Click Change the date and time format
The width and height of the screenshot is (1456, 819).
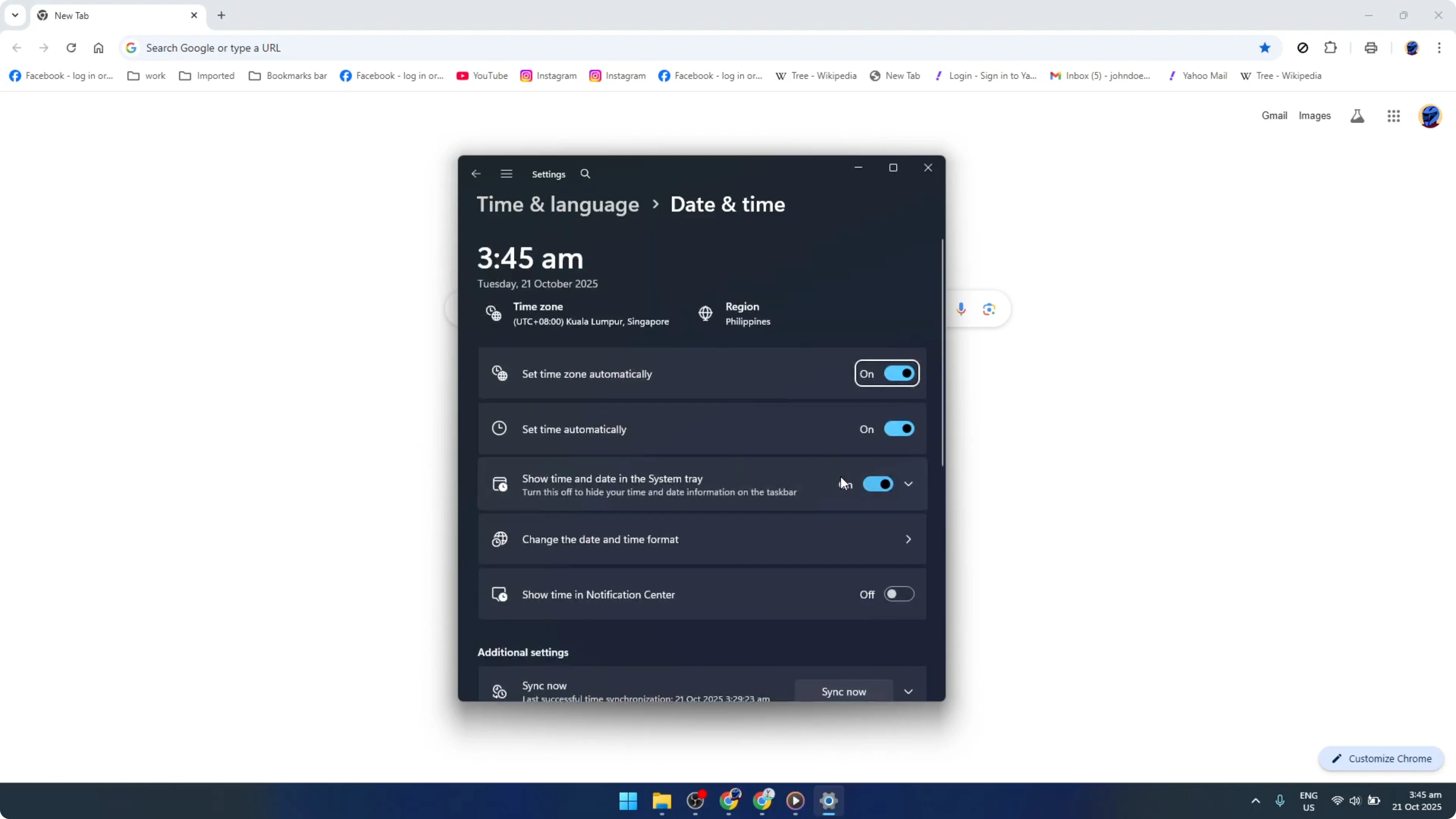click(701, 539)
